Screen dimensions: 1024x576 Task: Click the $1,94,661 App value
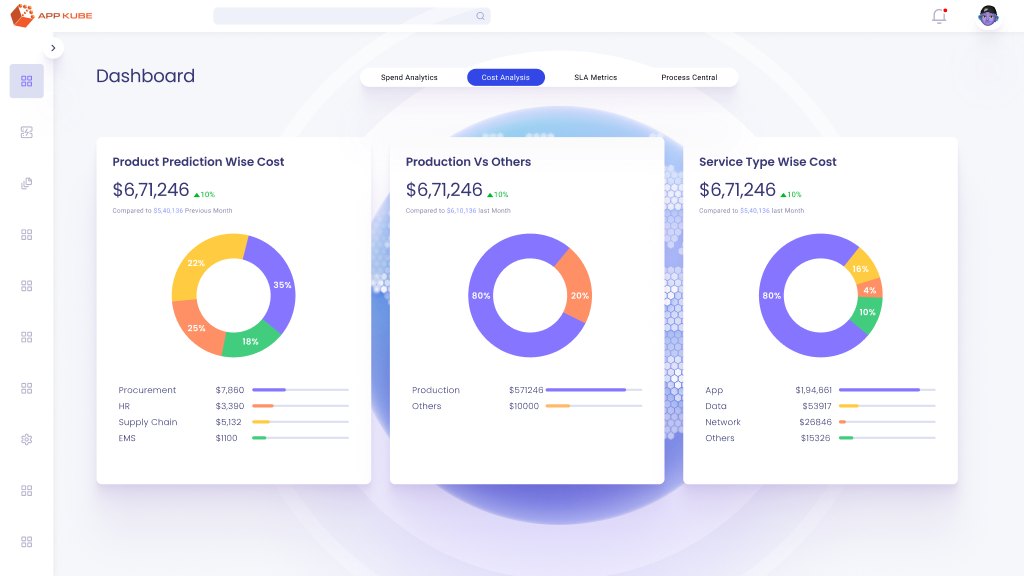(814, 390)
